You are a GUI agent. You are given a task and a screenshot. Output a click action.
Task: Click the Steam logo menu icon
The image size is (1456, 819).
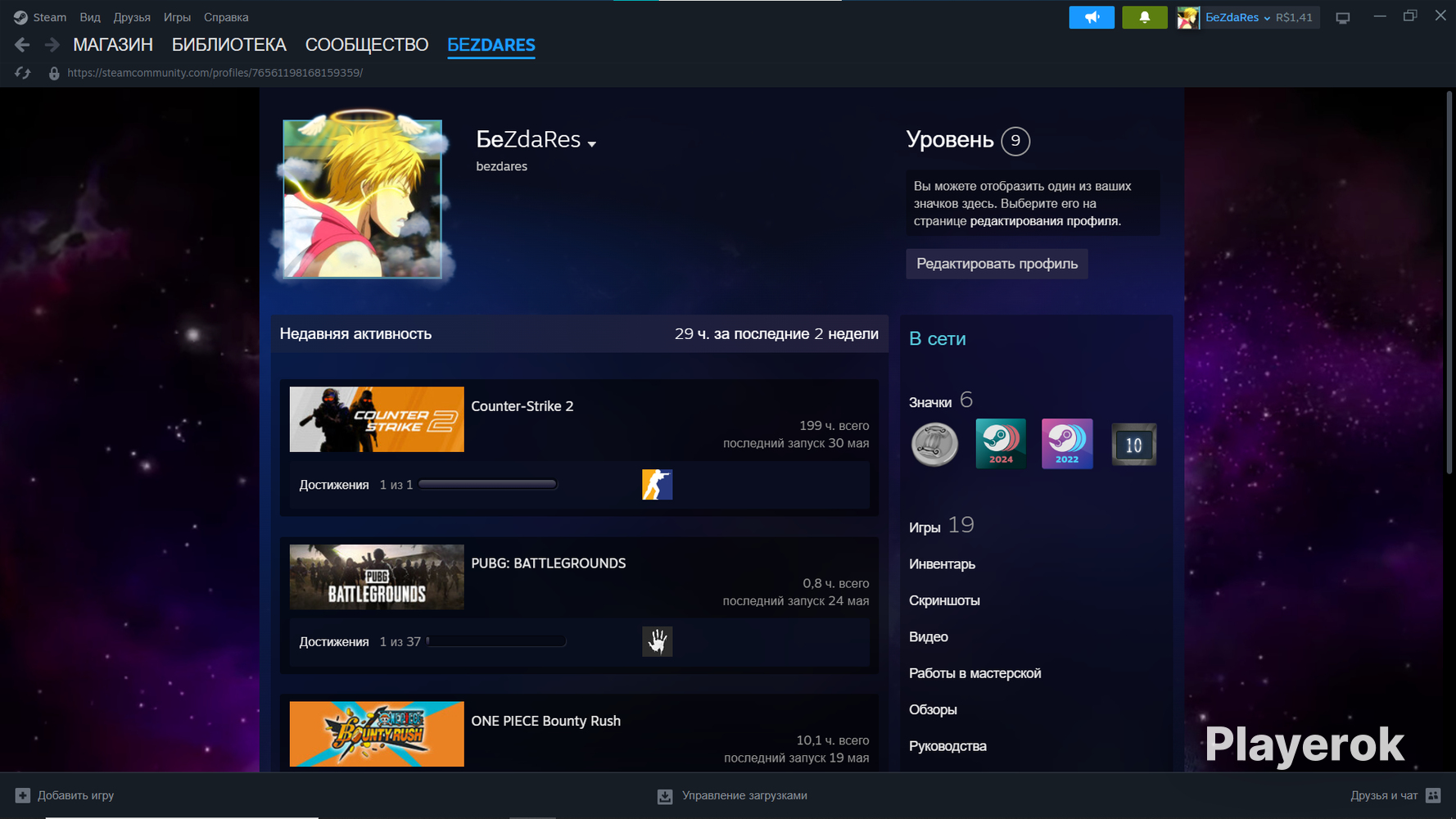tap(20, 17)
